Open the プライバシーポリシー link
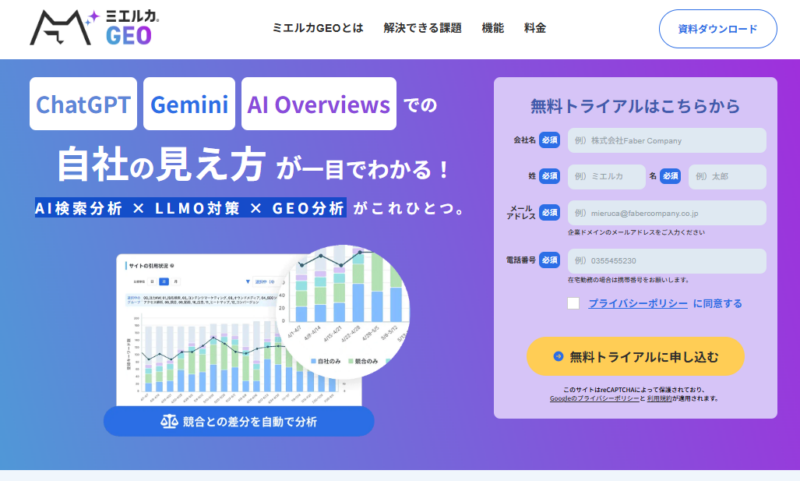This screenshot has width=800, height=481. coord(637,303)
